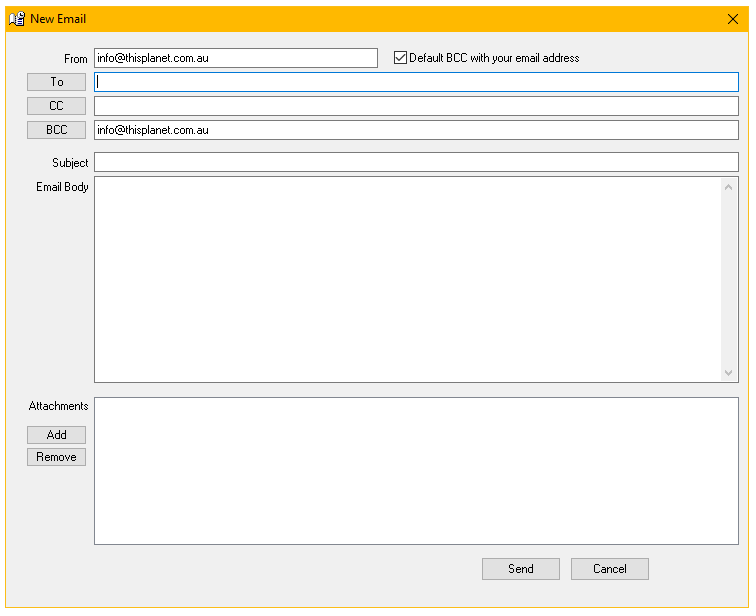This screenshot has height=616, width=756.
Task: Click into the To address field
Action: pyautogui.click(x=416, y=82)
